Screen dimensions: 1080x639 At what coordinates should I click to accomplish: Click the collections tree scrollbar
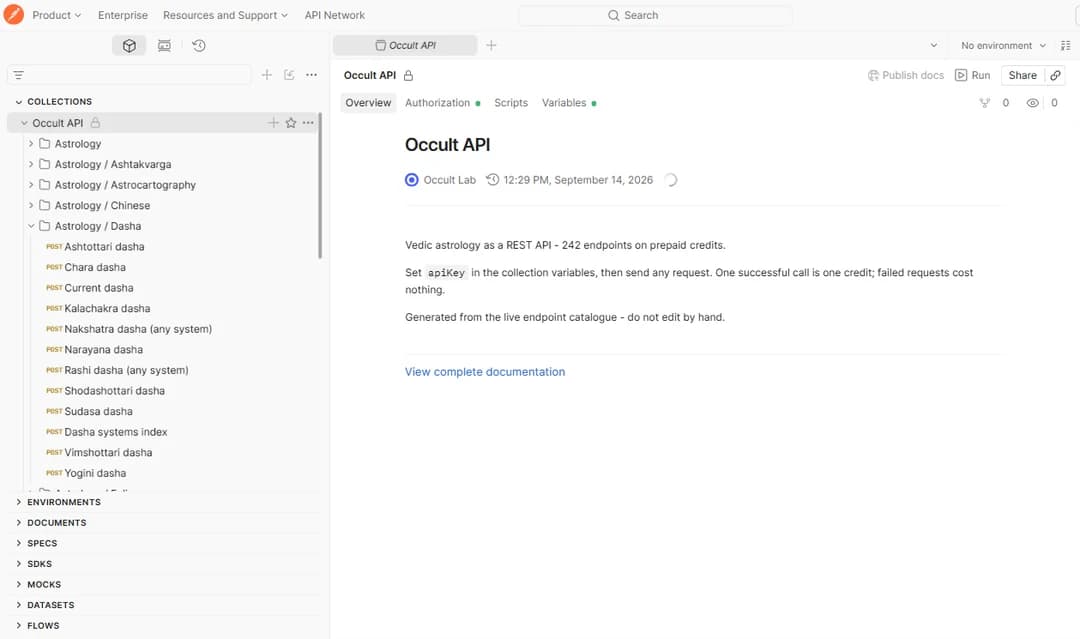[320, 186]
